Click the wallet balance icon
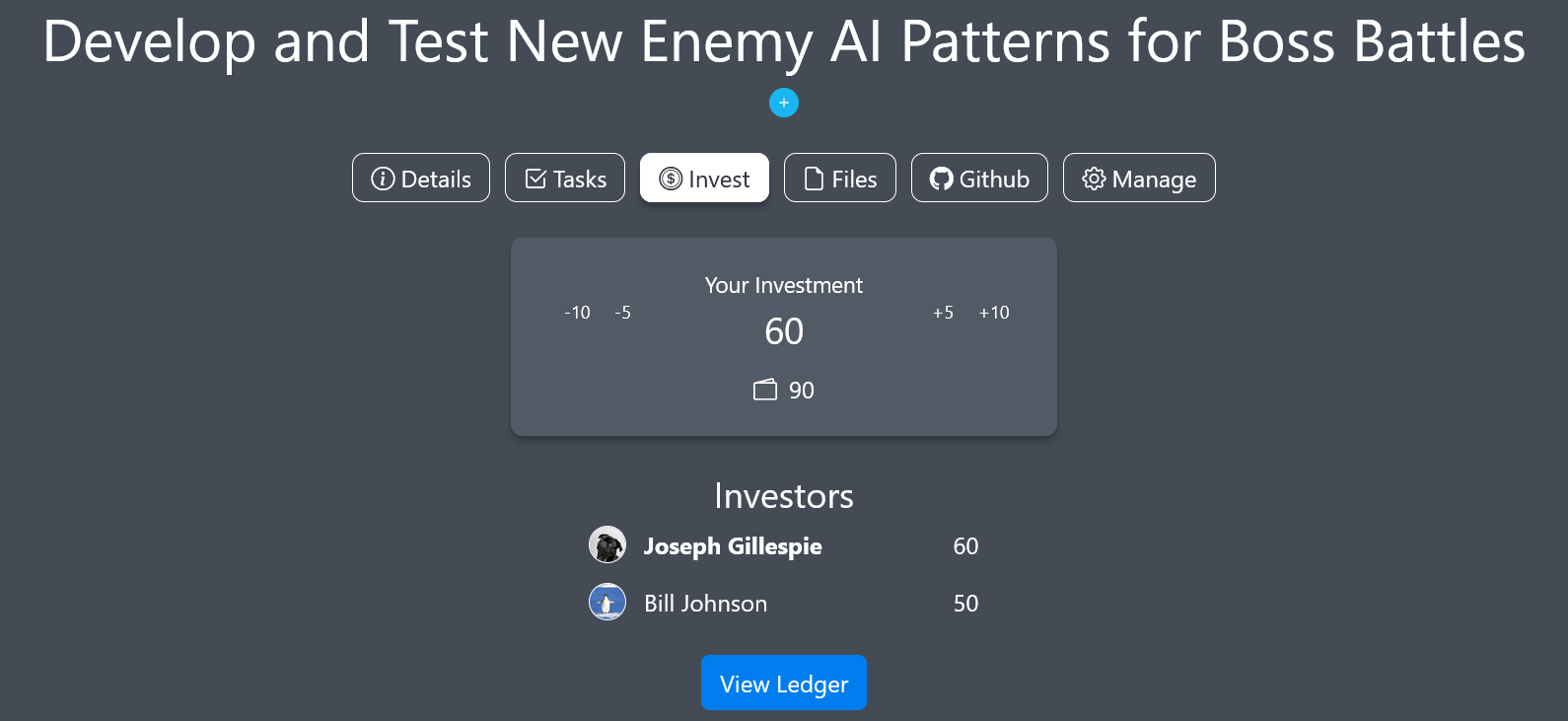This screenshot has height=721, width=1568. pyautogui.click(x=765, y=390)
